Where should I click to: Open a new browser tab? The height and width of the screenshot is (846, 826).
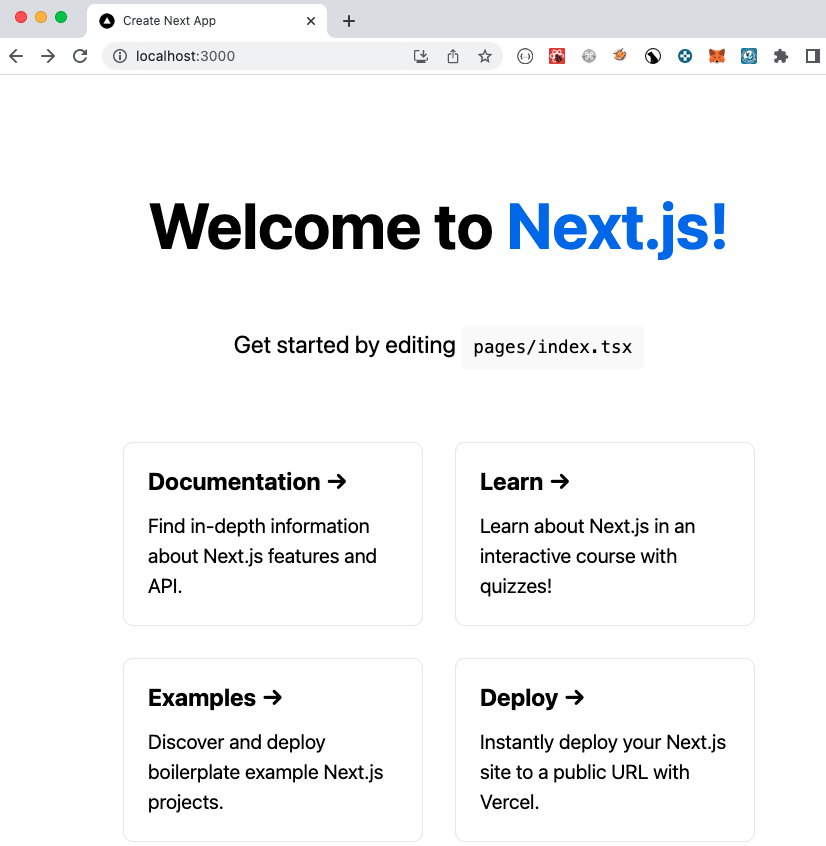[x=349, y=21]
